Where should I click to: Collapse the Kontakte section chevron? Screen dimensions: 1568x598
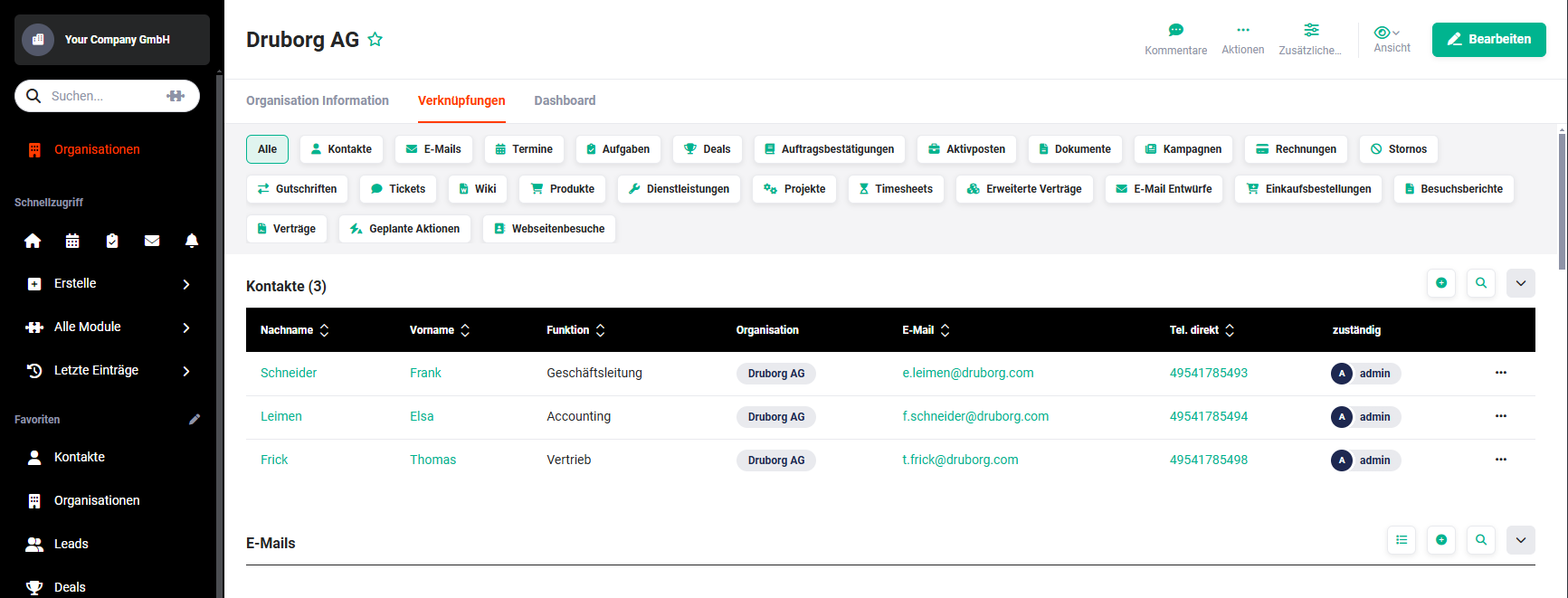[x=1521, y=283]
